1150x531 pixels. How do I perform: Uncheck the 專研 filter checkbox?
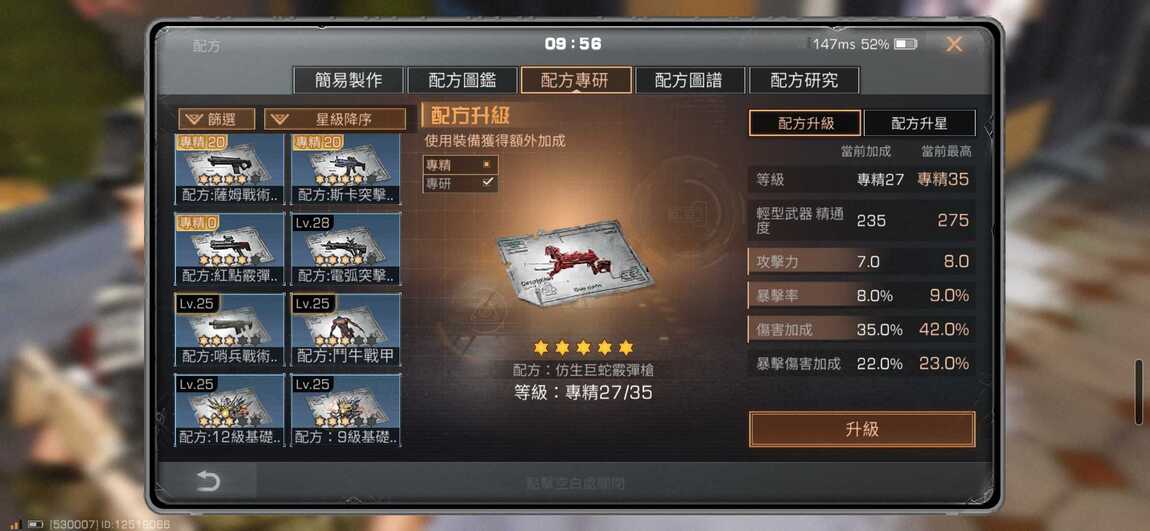(486, 183)
